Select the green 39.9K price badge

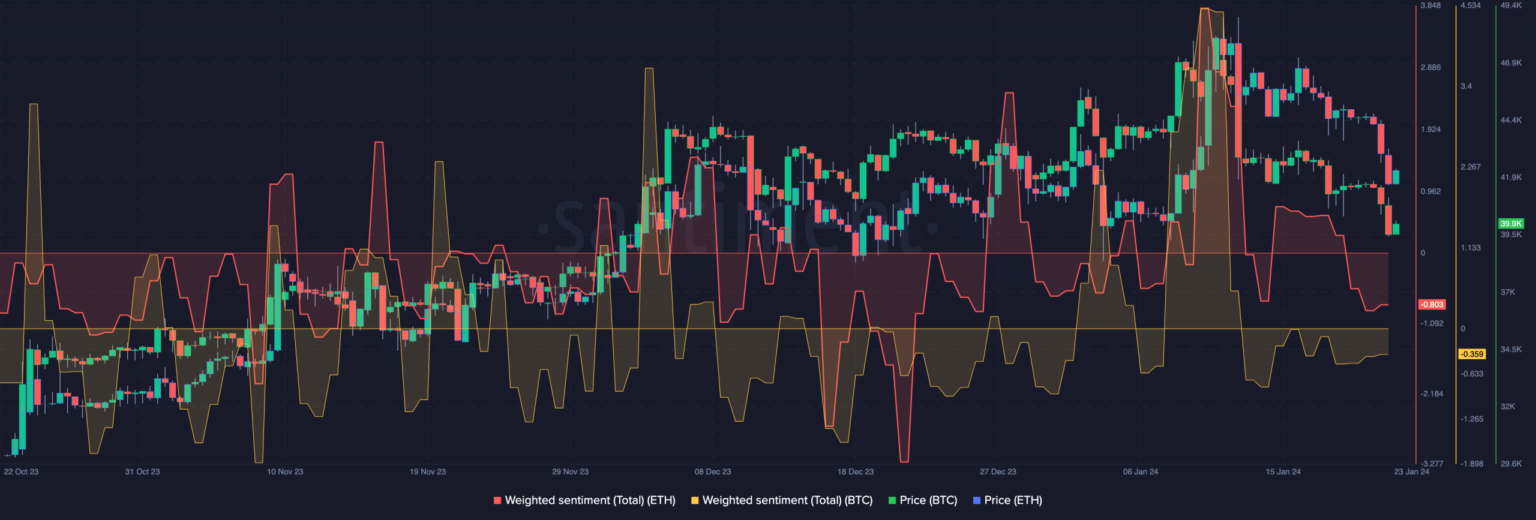tap(1510, 224)
